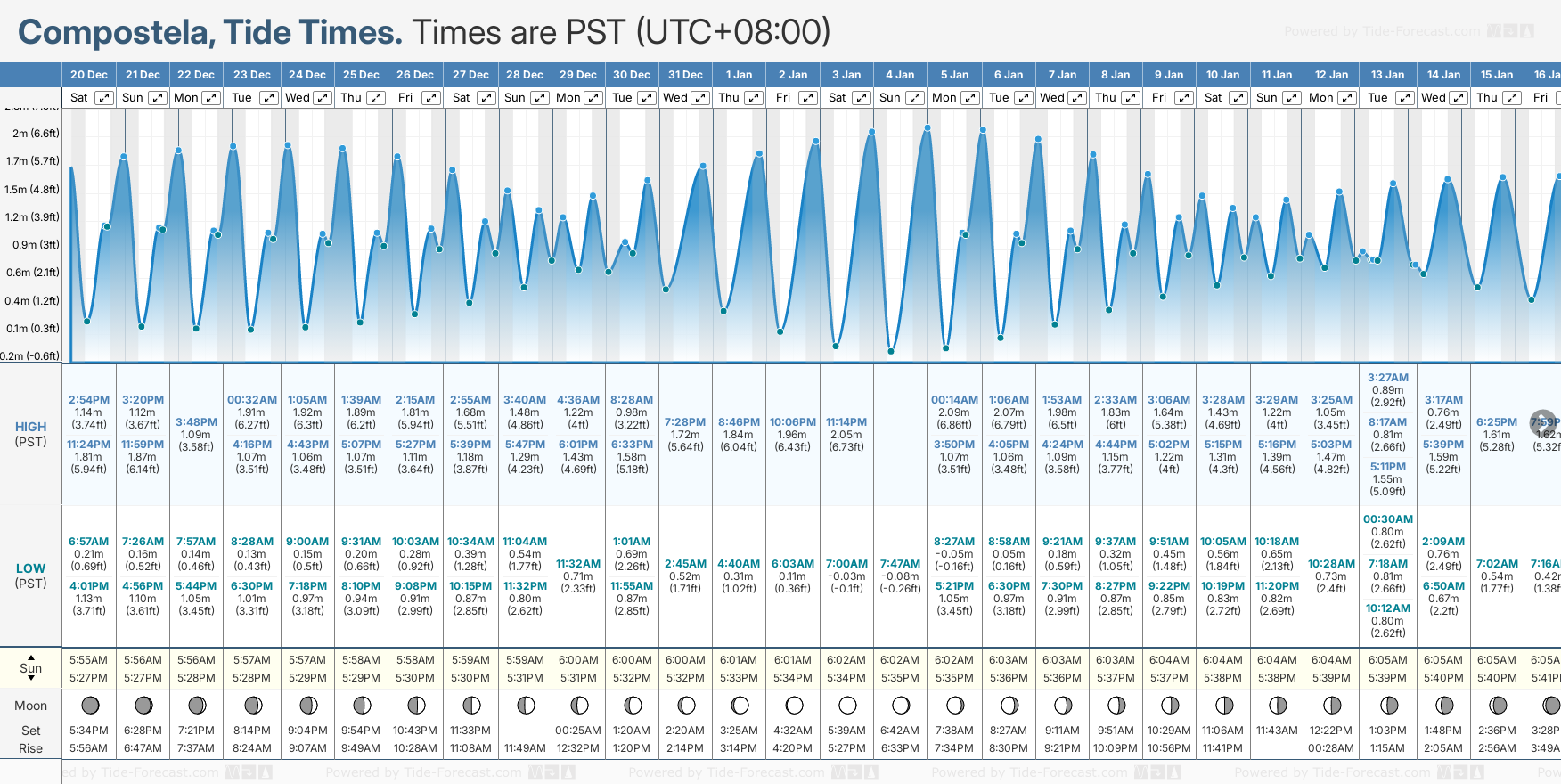Click the expand icon for Wed 24 Dec
This screenshot has width=1561, height=784.
(x=323, y=98)
